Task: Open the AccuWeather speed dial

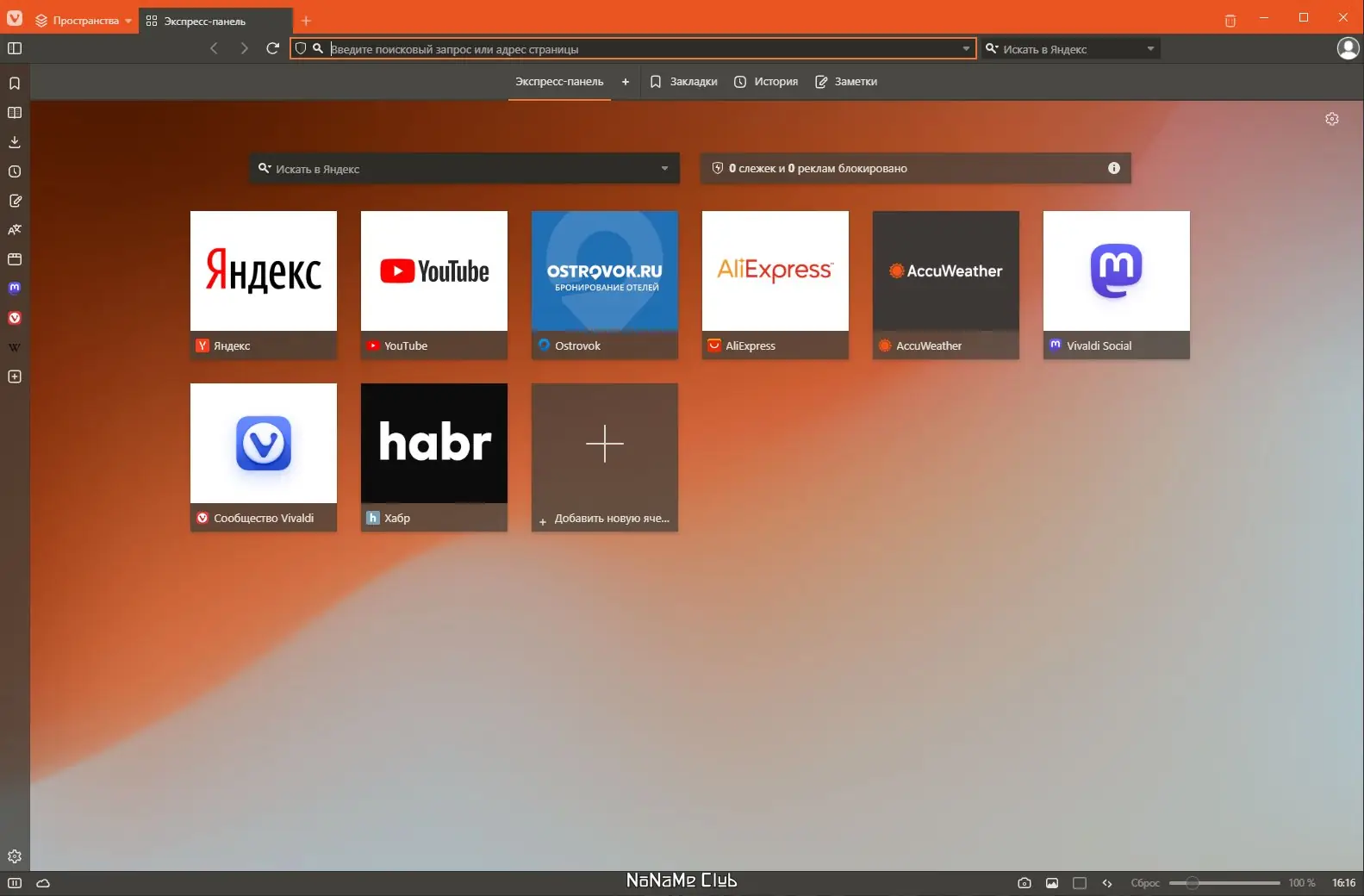Action: [946, 285]
